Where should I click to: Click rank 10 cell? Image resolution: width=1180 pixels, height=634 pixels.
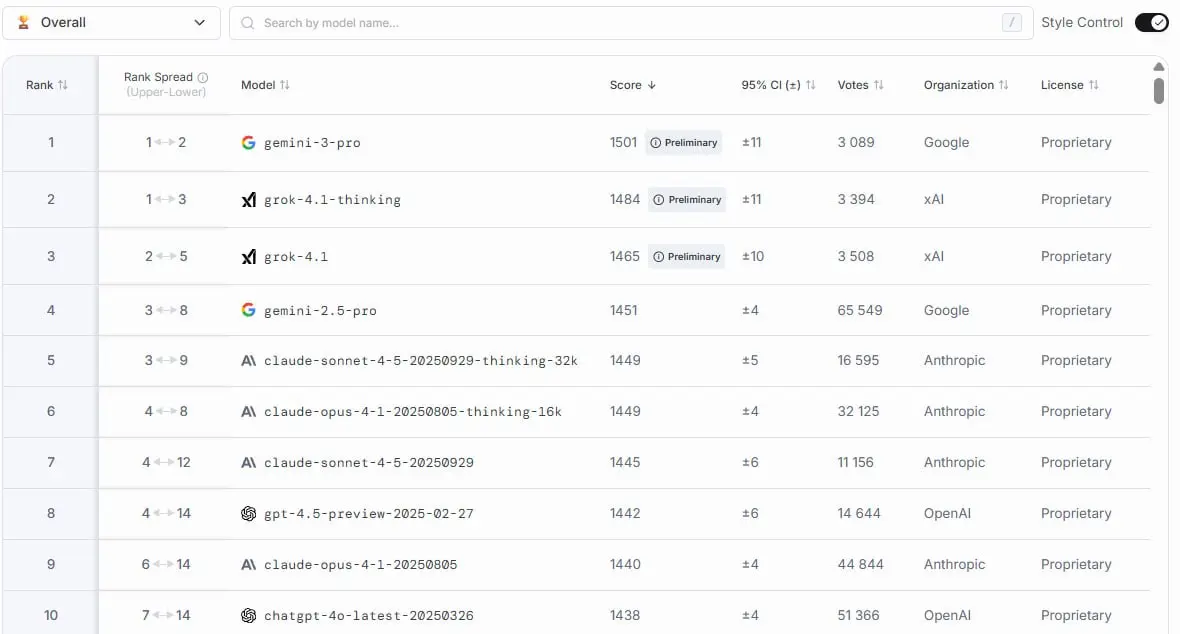tap(50, 615)
